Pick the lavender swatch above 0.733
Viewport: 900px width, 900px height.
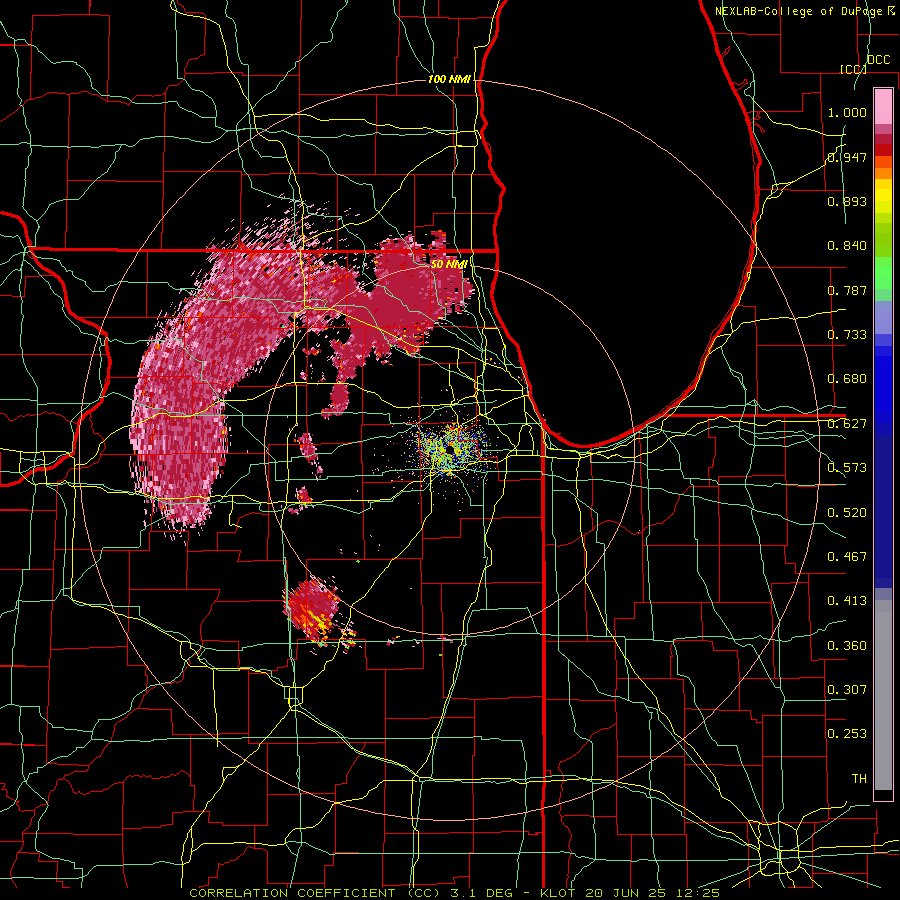883,317
